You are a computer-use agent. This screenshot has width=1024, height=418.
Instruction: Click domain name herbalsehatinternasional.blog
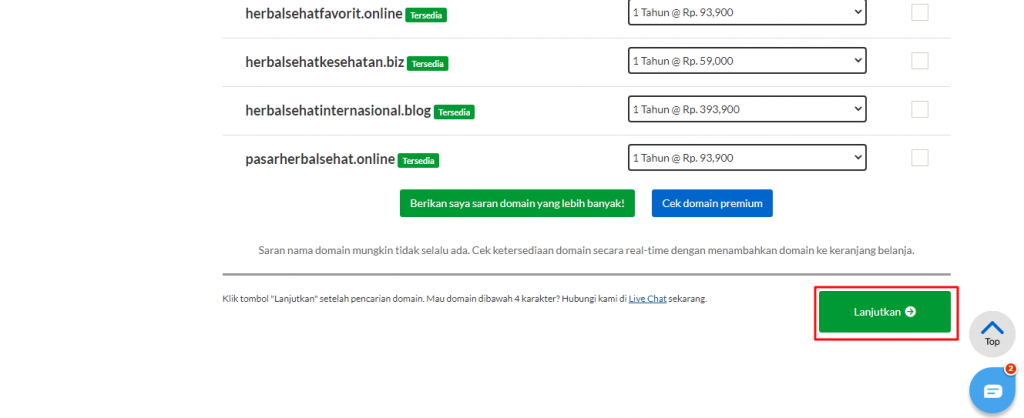coord(338,110)
